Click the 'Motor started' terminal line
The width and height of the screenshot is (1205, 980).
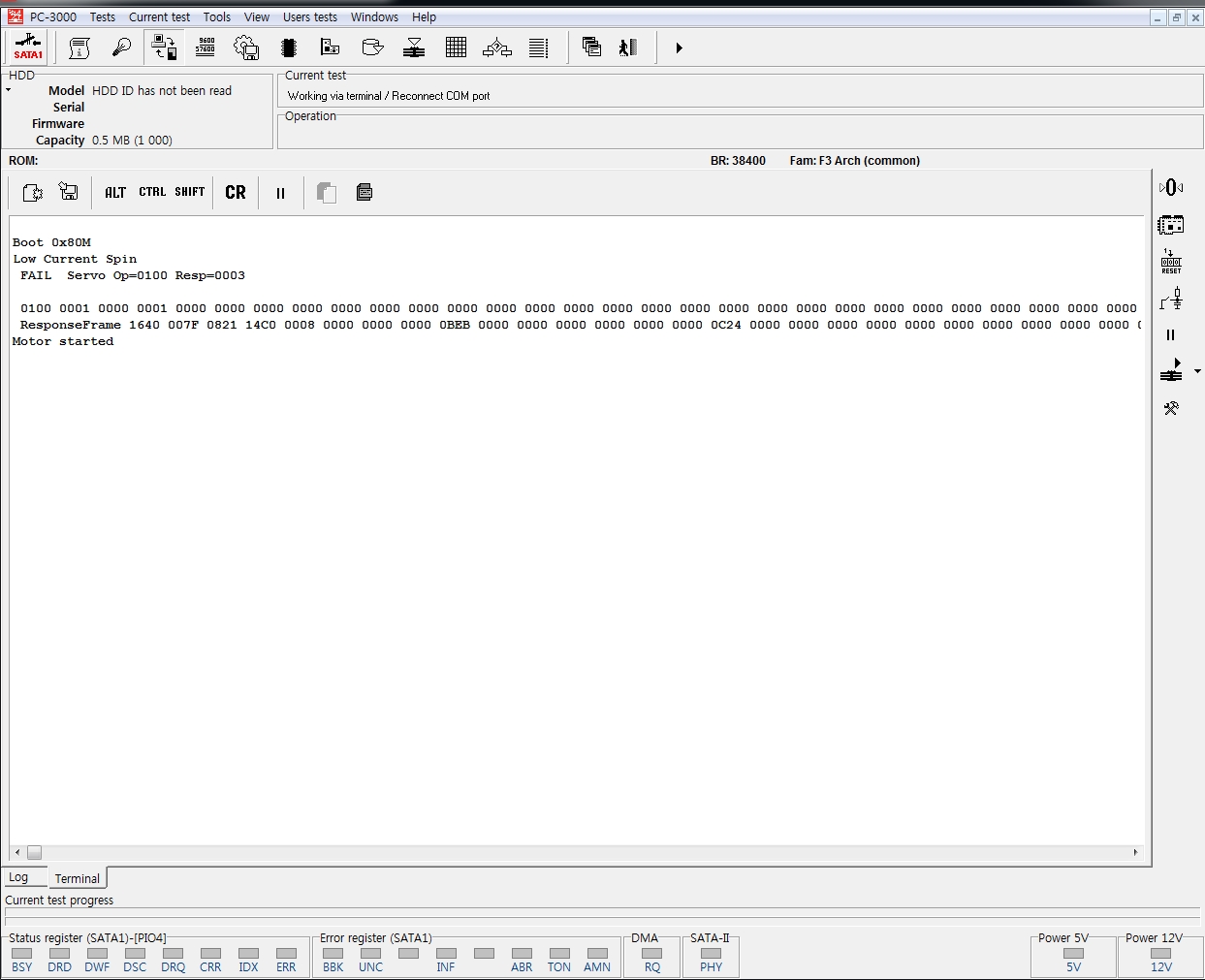(63, 341)
